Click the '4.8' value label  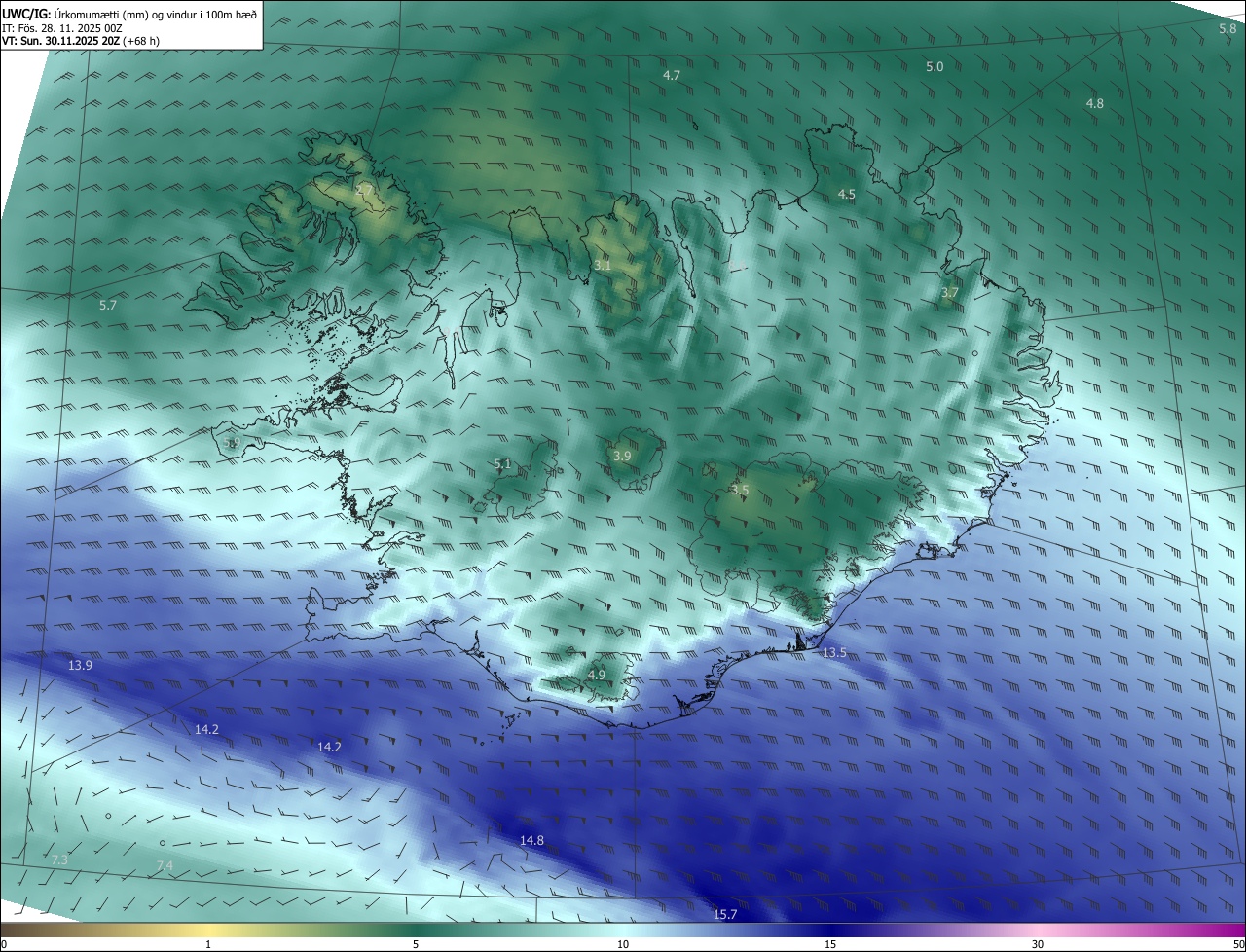(x=1095, y=103)
